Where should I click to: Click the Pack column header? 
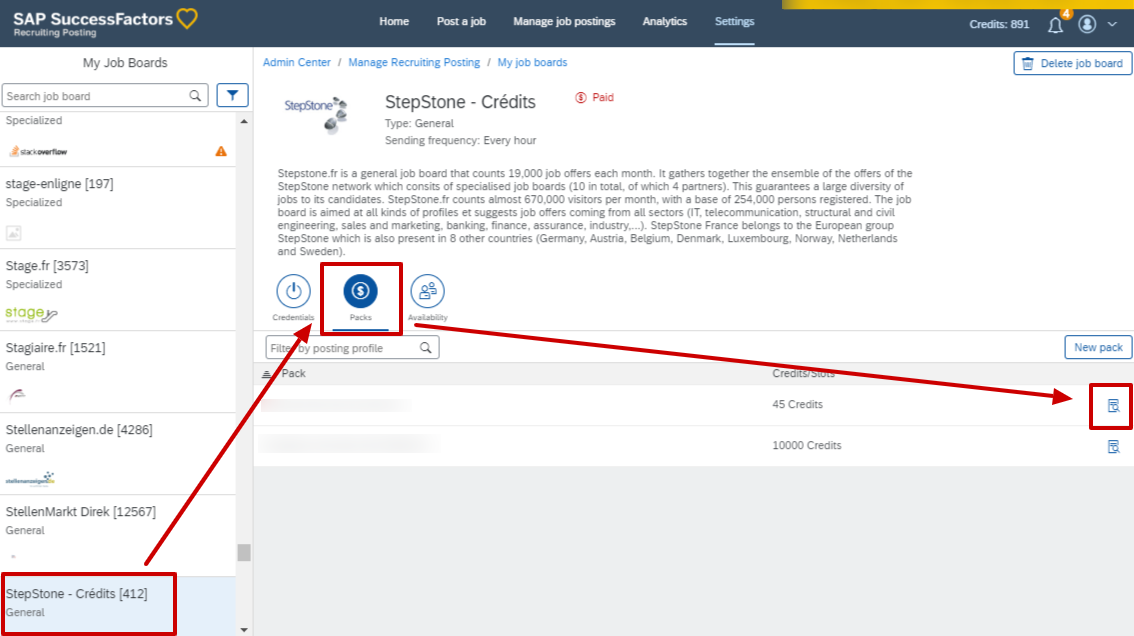click(294, 373)
